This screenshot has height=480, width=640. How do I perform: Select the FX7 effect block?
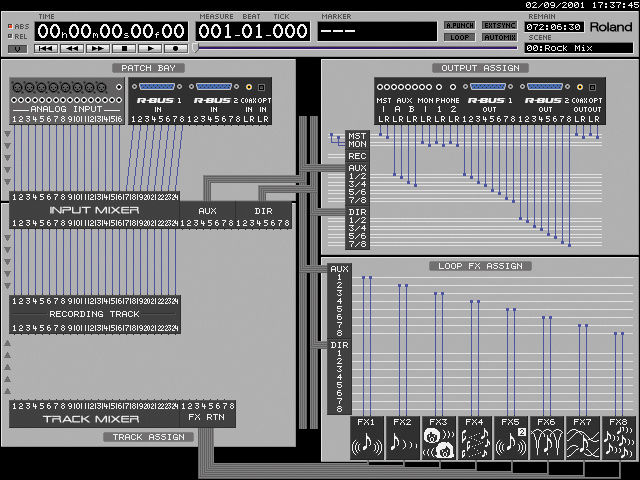584,438
